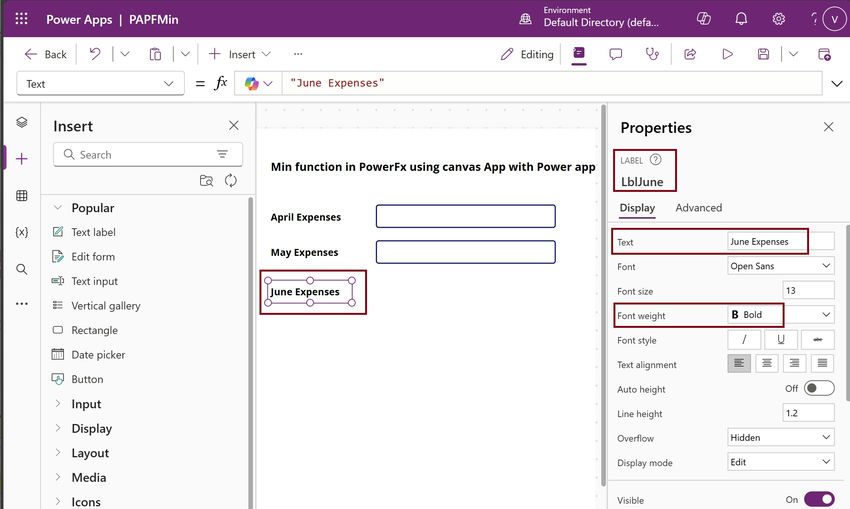850x509 pixels.
Task: Open the toolbar overflow ellipsis
Action: click(x=298, y=54)
